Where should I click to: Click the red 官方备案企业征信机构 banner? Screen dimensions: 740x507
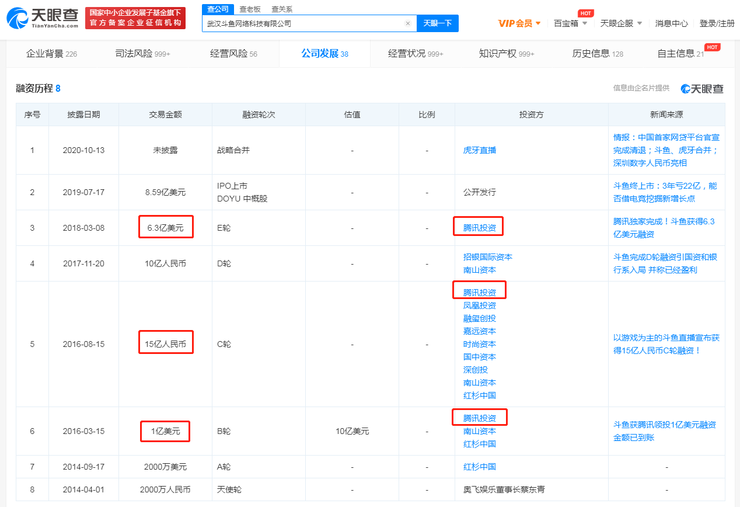coord(135,18)
